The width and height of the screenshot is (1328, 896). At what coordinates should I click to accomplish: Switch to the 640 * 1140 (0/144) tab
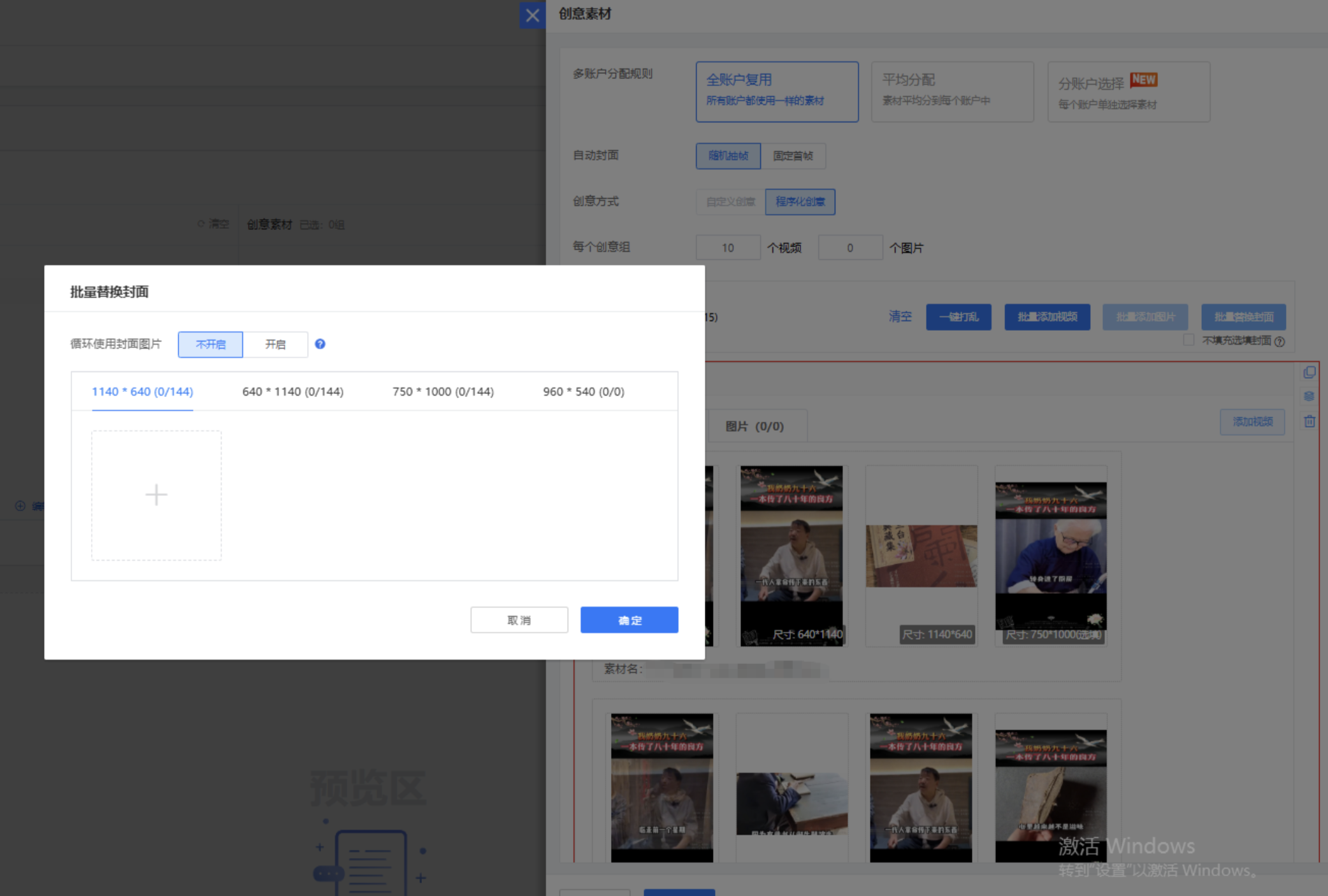tap(293, 391)
